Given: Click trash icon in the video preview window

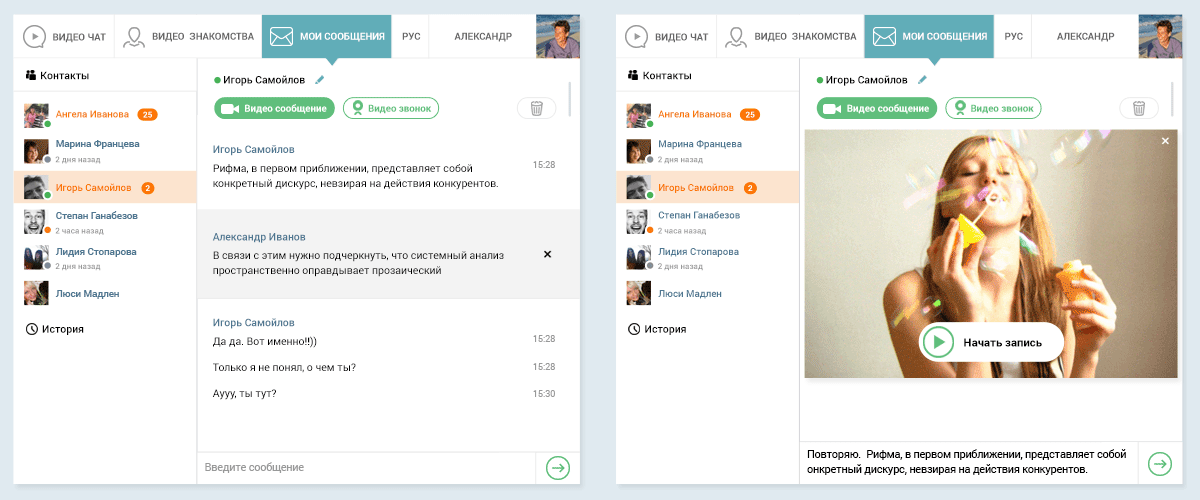Looking at the screenshot, I should pos(1139,108).
